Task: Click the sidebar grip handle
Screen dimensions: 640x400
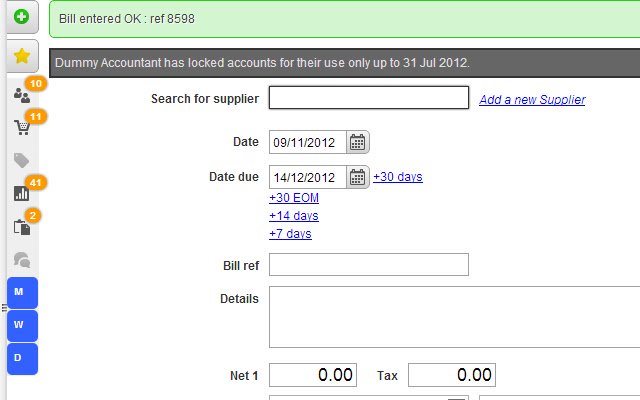Action: (4, 308)
